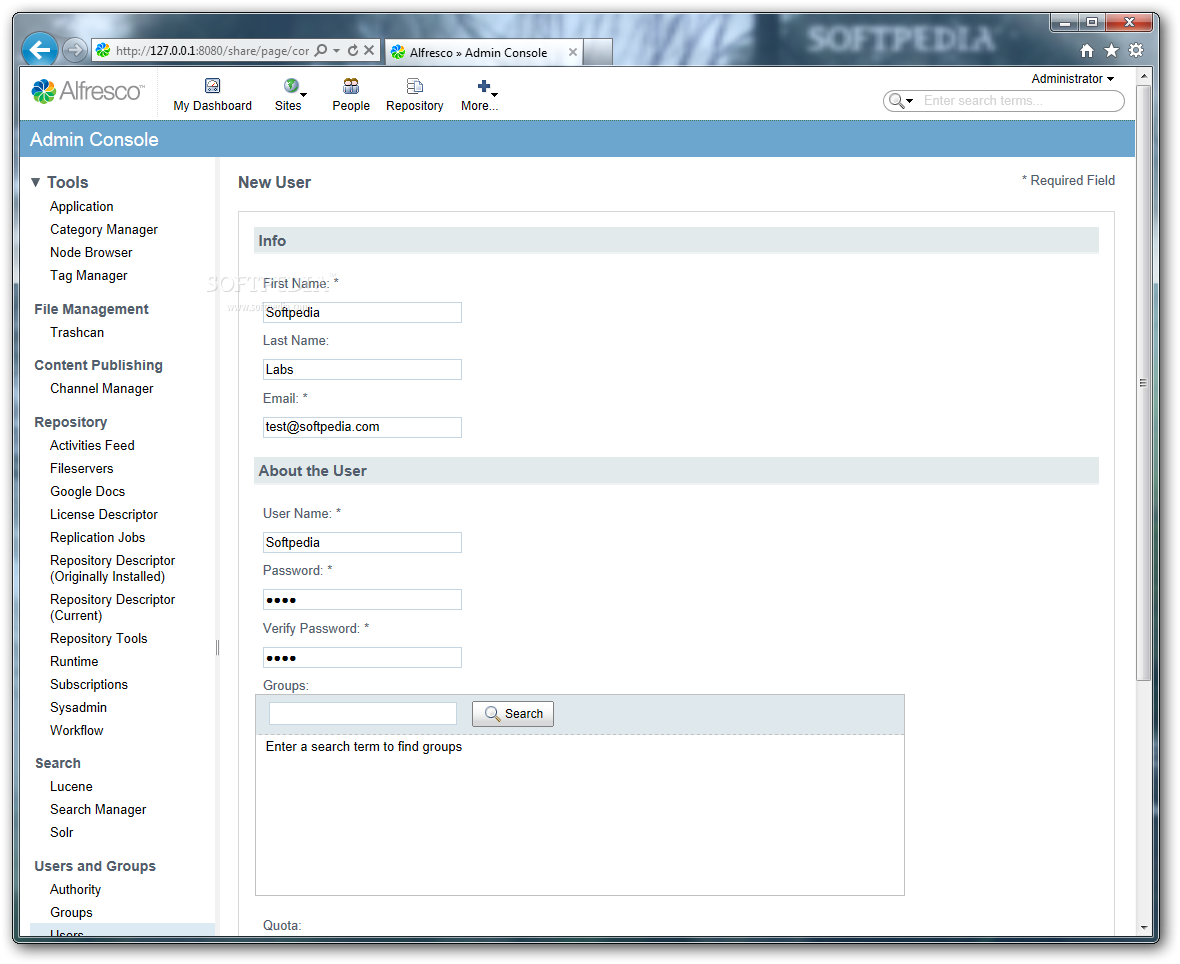Click the People icon
The width and height of the screenshot is (1180, 964).
tap(351, 86)
